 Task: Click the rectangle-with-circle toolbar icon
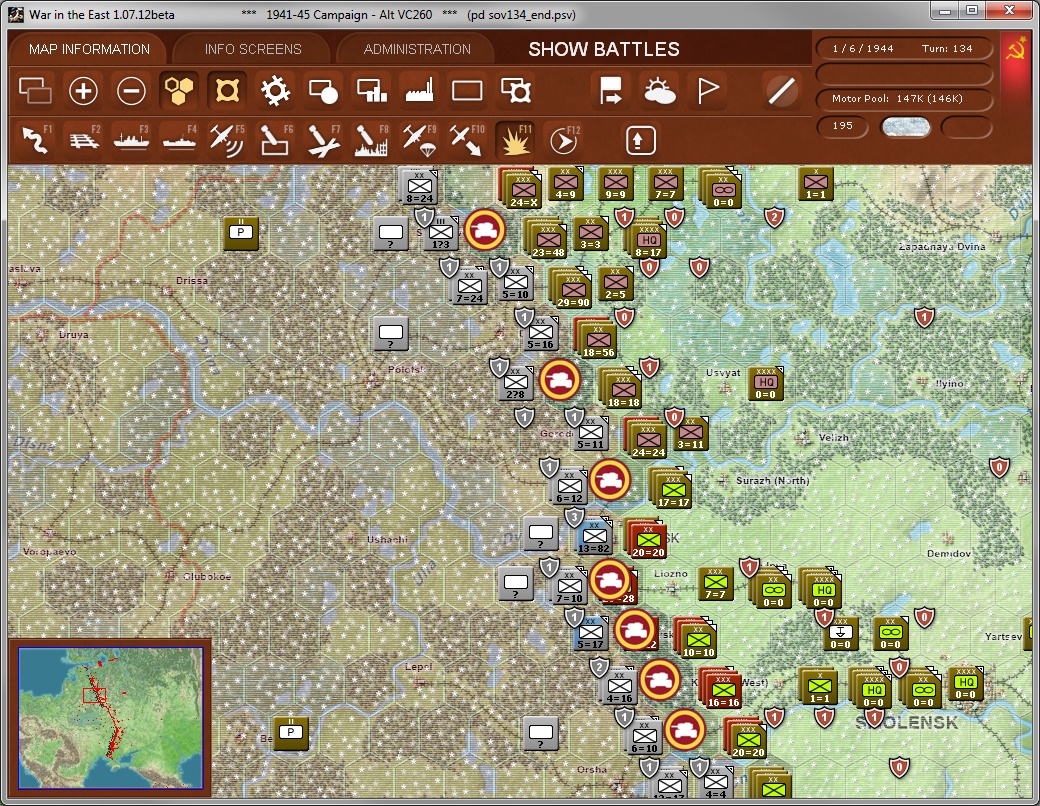point(324,90)
